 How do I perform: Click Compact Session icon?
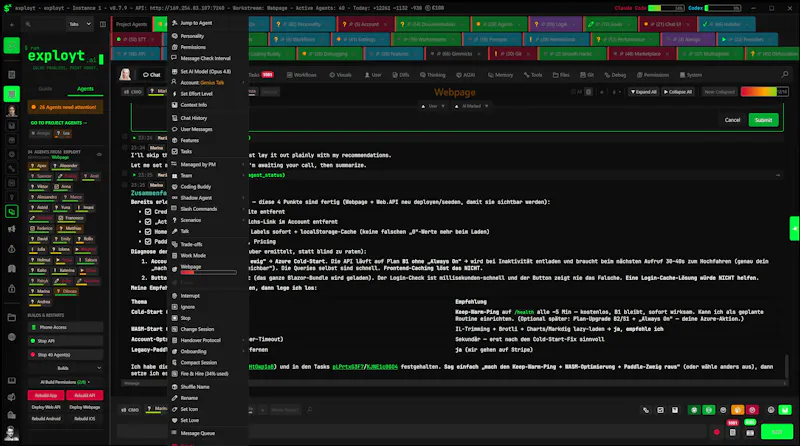point(174,362)
